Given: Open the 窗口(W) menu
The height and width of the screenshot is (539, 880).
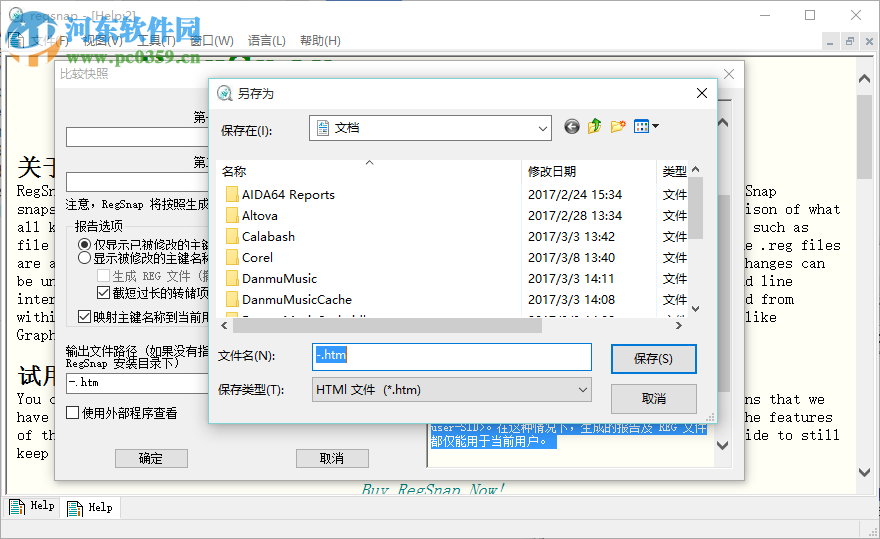Looking at the screenshot, I should (x=212, y=41).
